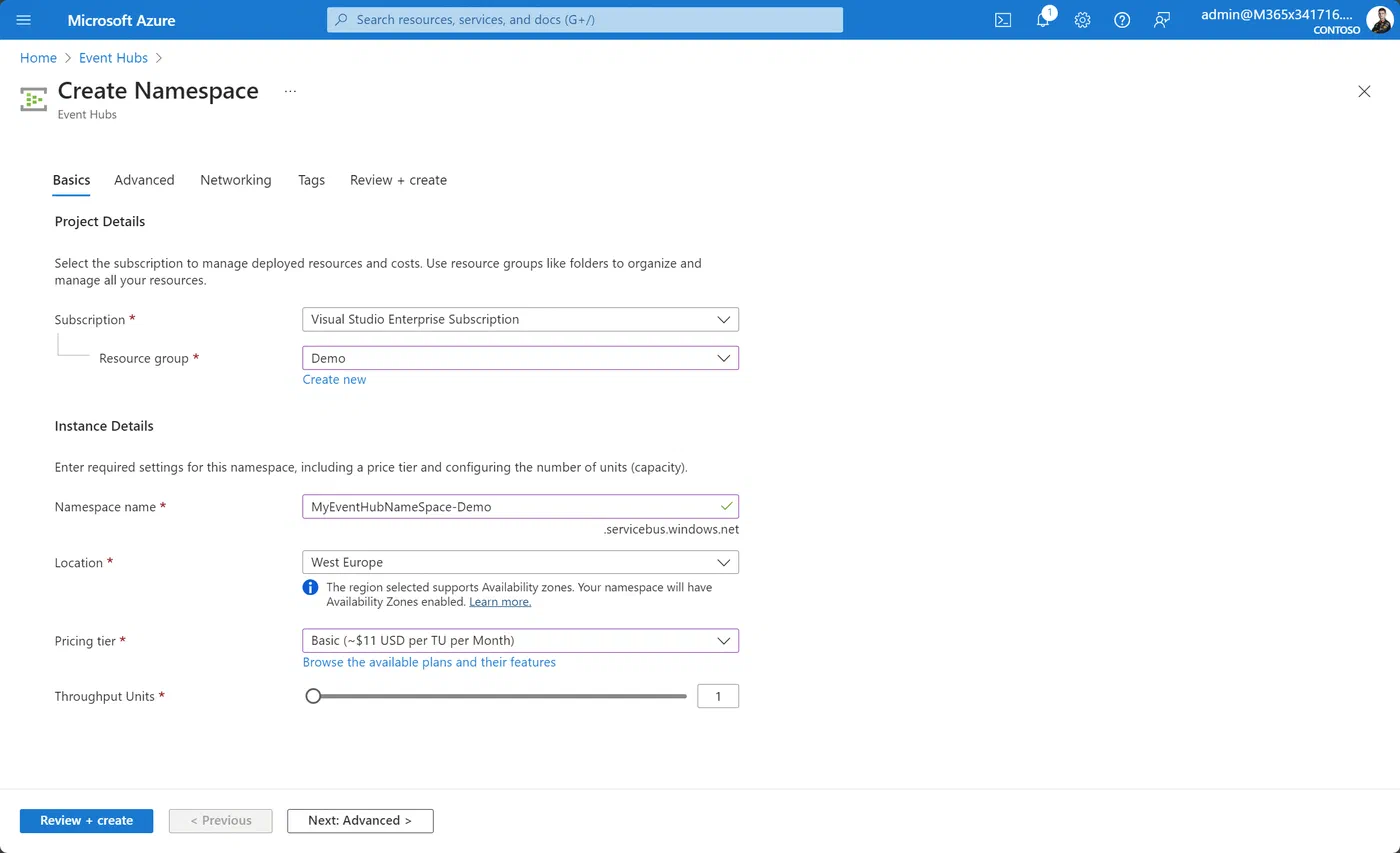Click the Project Details heading

100,221
